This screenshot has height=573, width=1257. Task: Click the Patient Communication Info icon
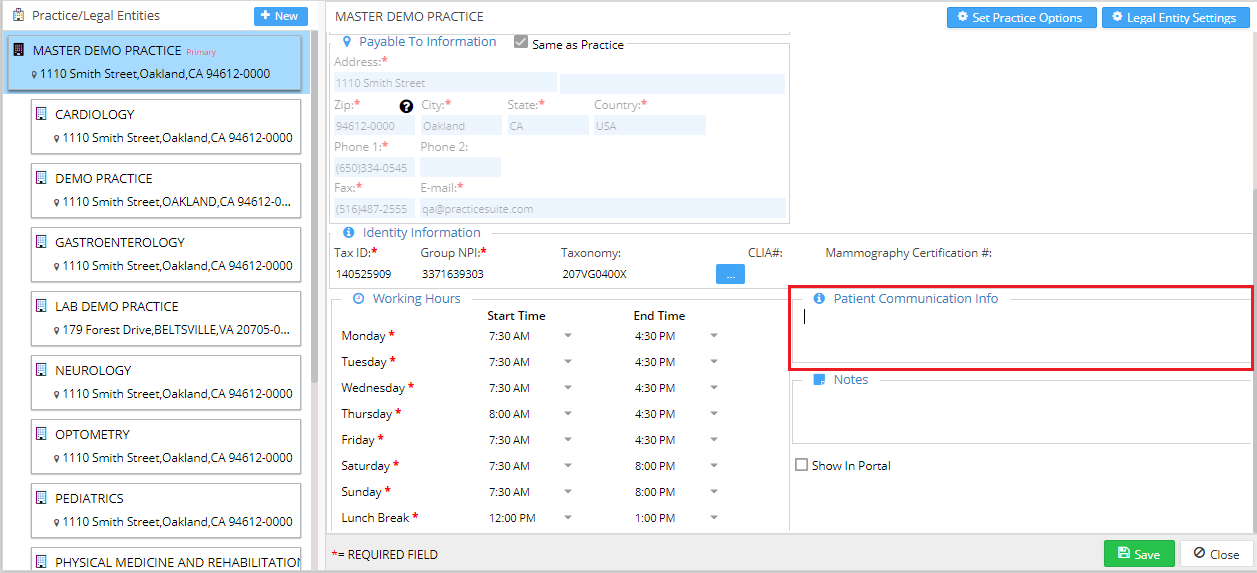click(819, 299)
